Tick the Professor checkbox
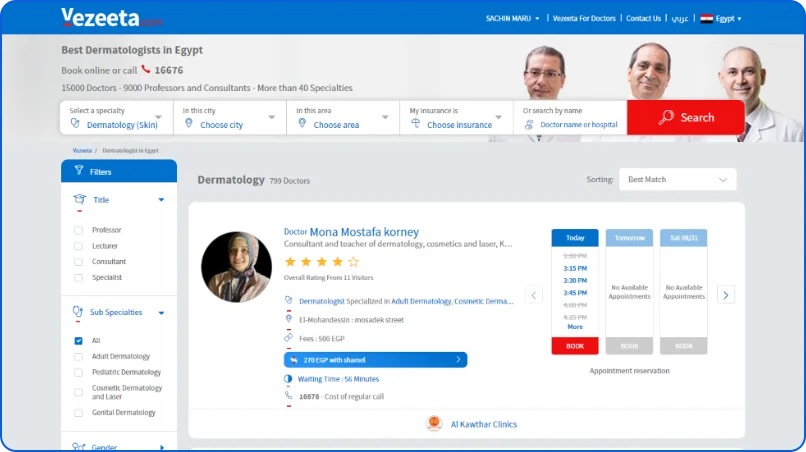 tap(78, 230)
